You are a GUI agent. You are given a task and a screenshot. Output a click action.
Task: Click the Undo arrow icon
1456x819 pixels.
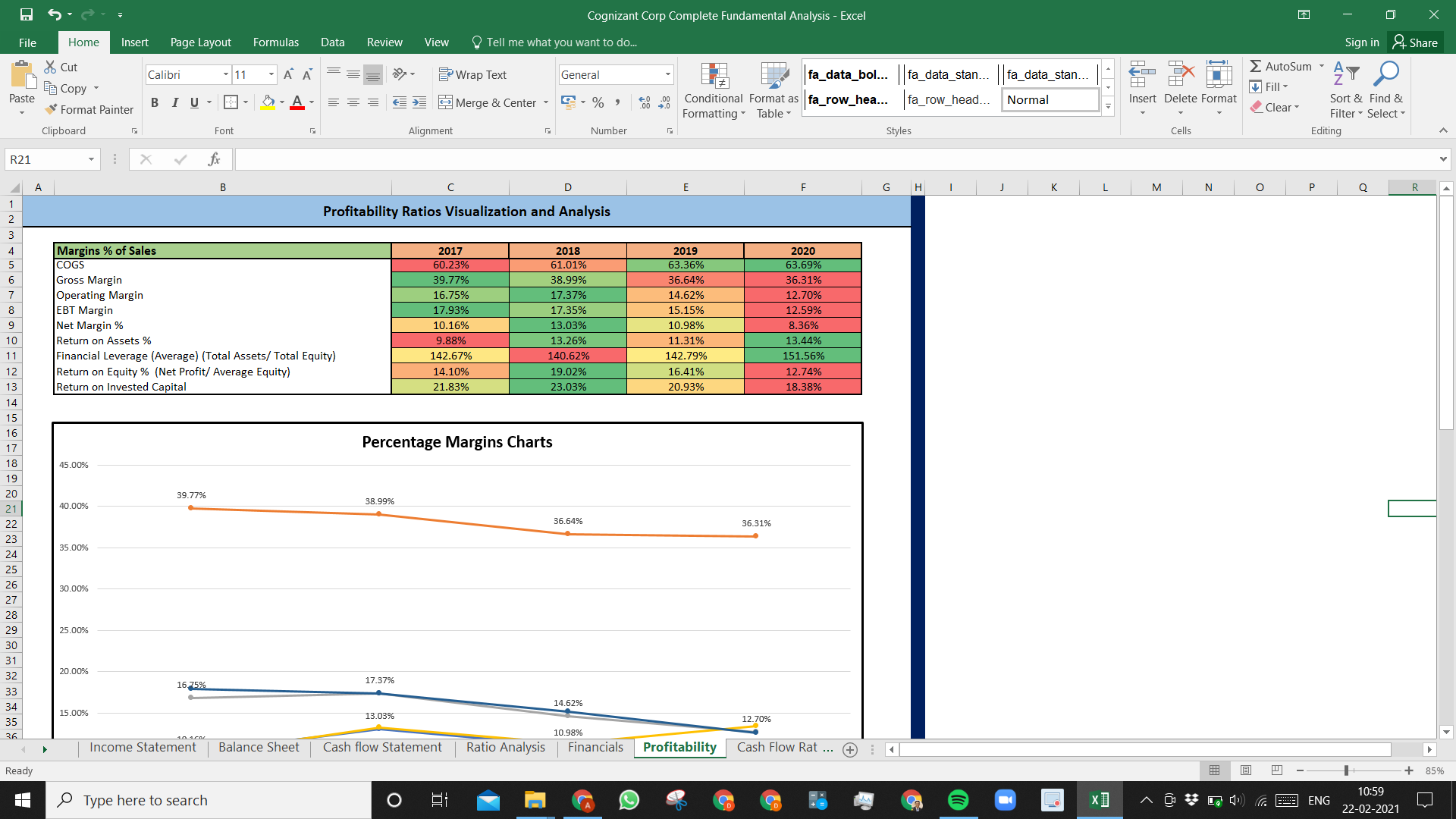[x=54, y=14]
